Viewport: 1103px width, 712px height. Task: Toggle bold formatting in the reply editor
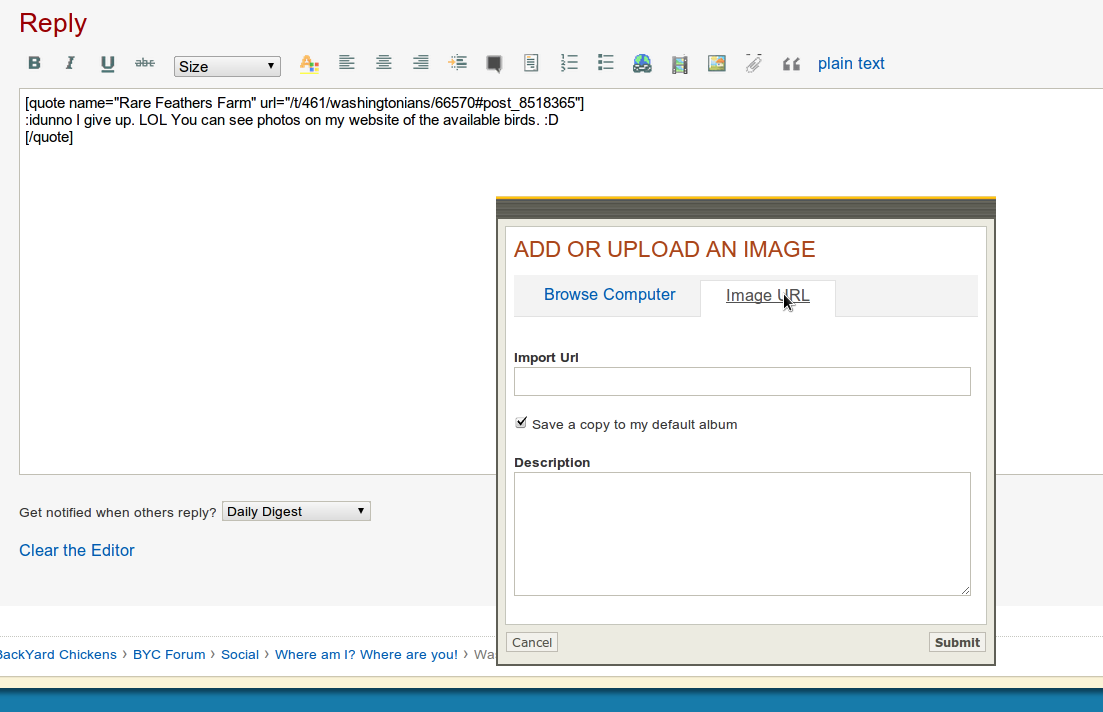[34, 63]
